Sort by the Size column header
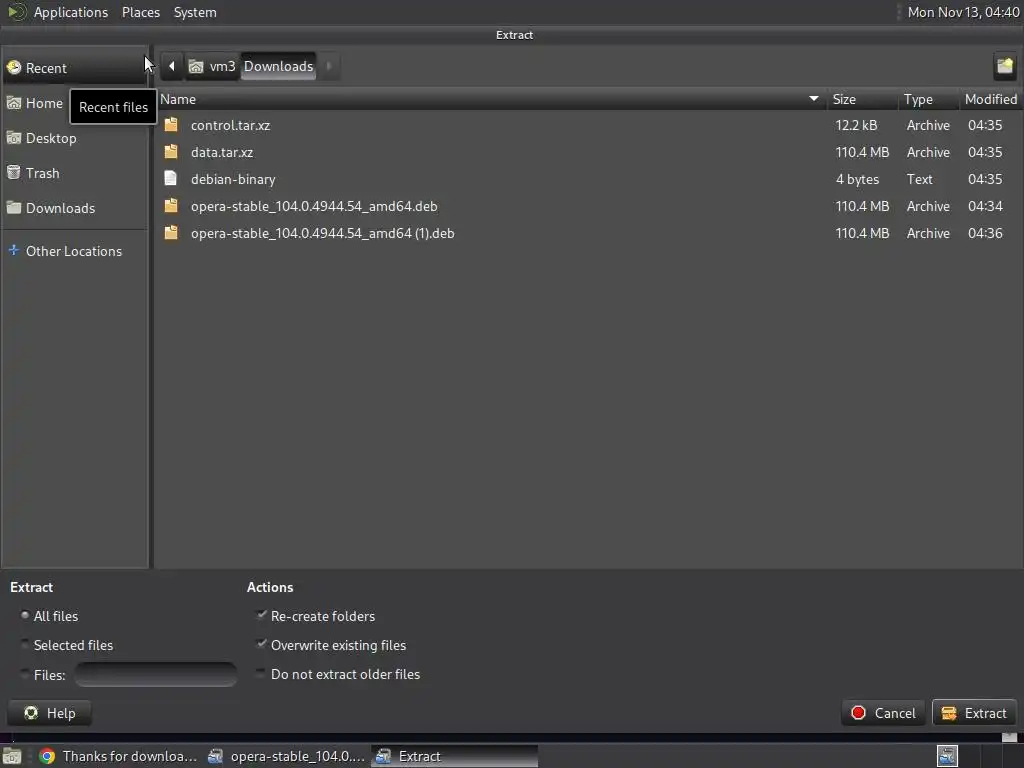 coord(862,99)
